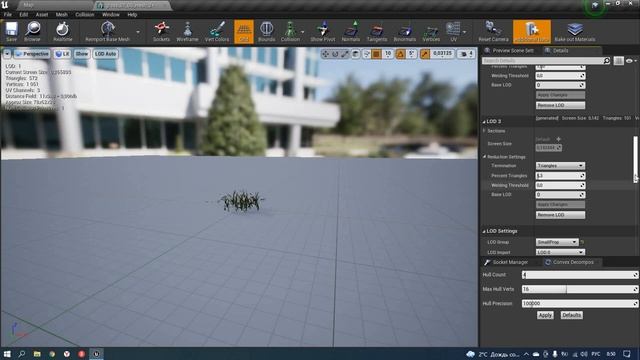Select the rotate gizmo mode

pyautogui.click(x=335, y=54)
